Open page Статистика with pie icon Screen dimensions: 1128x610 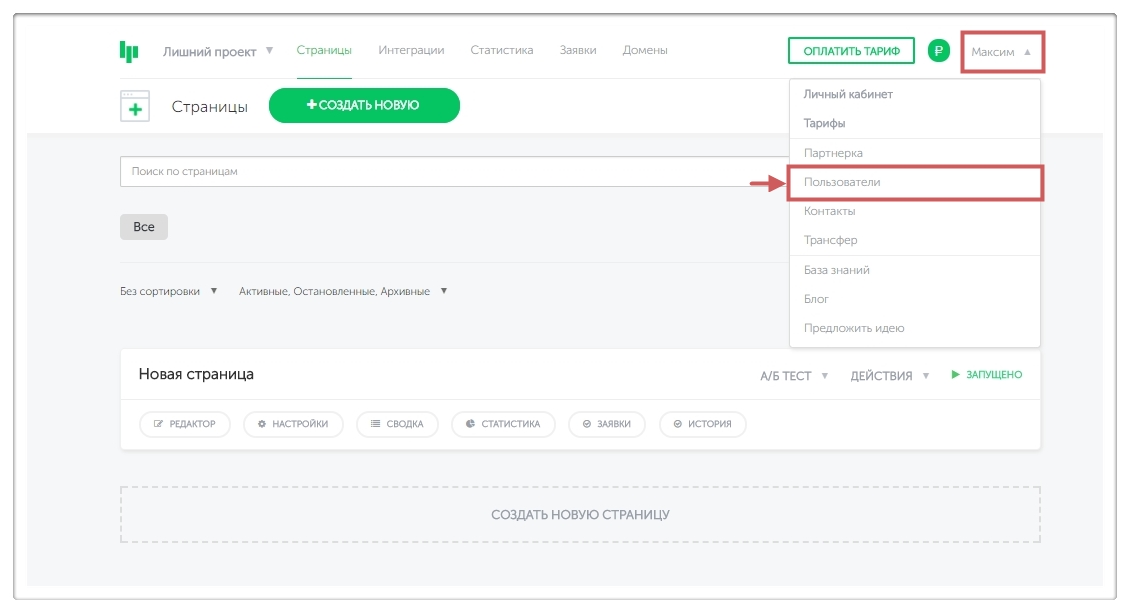(503, 424)
